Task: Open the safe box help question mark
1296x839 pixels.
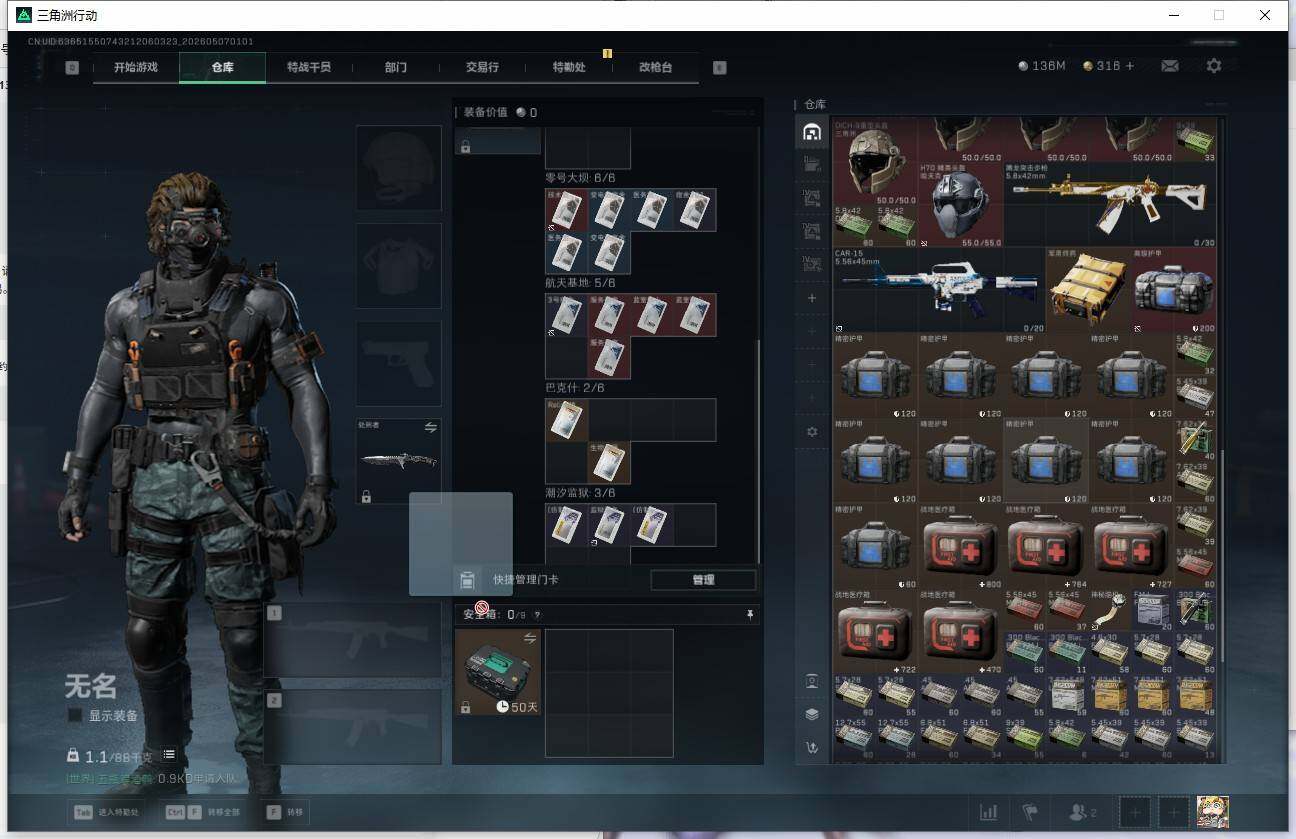Action: (x=537, y=615)
